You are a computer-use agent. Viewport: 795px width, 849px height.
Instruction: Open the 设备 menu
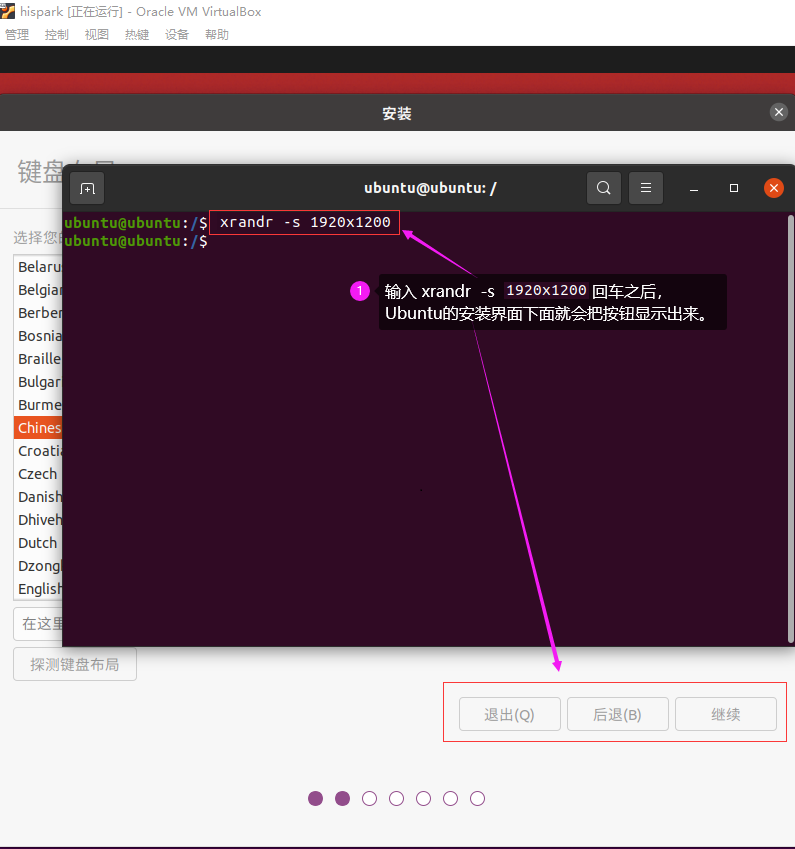(177, 34)
